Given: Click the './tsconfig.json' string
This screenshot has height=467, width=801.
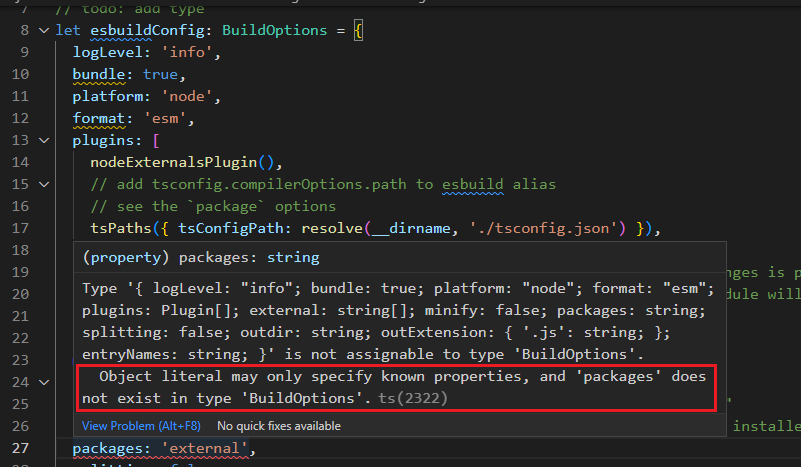Looking at the screenshot, I should (543, 228).
